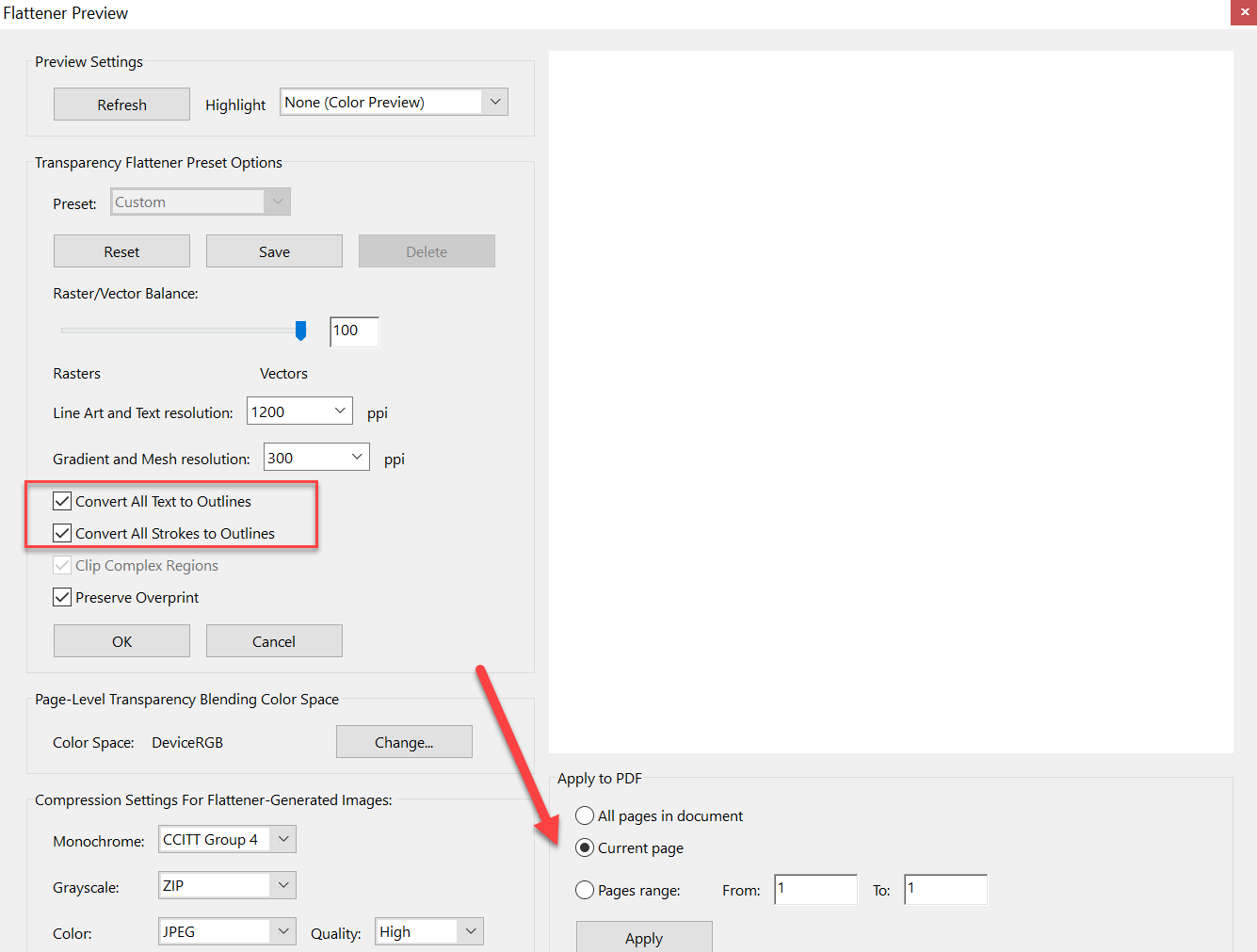Change the transparency blending color space
Screen dimensions: 1257x952
click(404, 742)
